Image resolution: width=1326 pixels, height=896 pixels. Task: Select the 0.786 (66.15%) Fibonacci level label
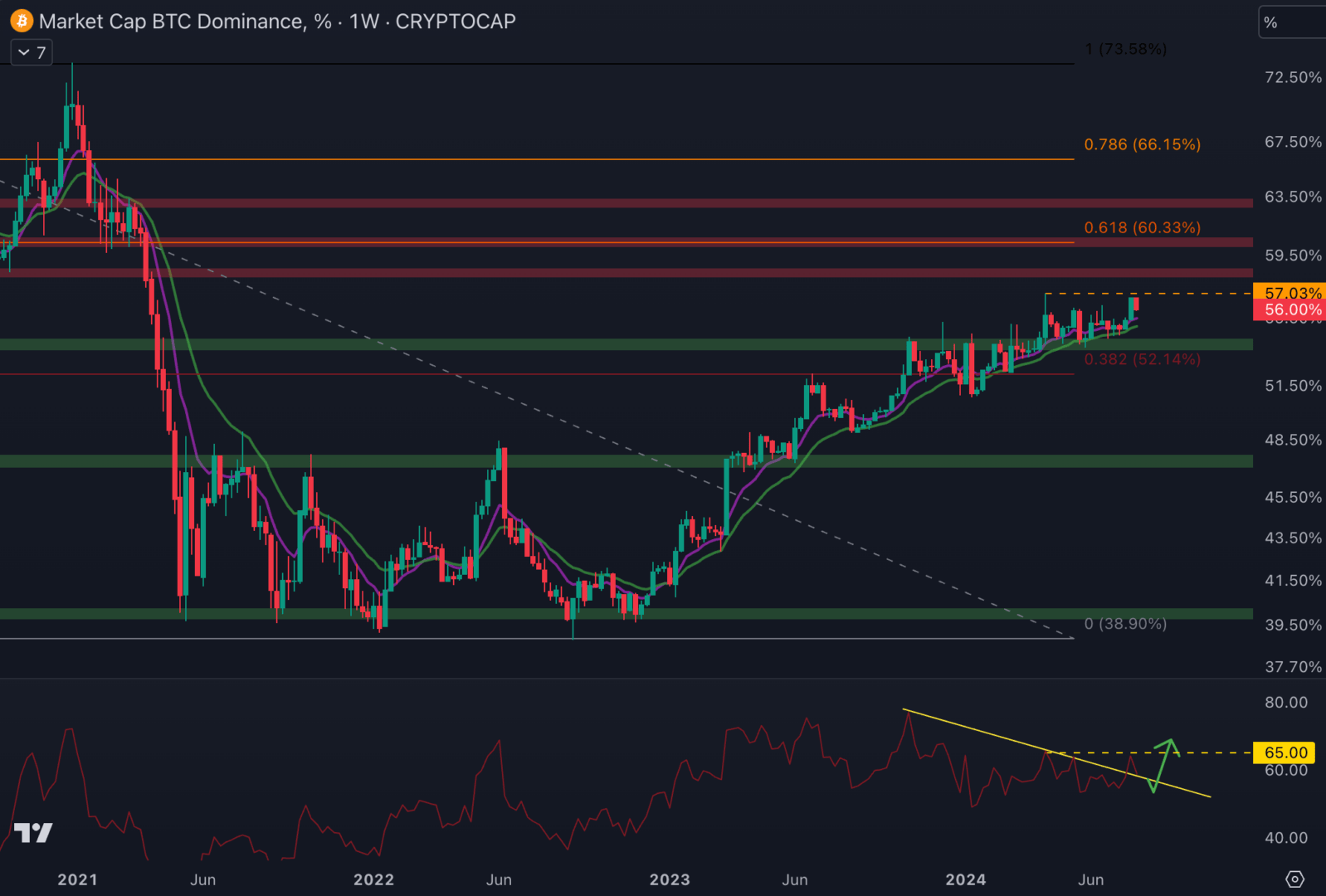[x=1142, y=144]
